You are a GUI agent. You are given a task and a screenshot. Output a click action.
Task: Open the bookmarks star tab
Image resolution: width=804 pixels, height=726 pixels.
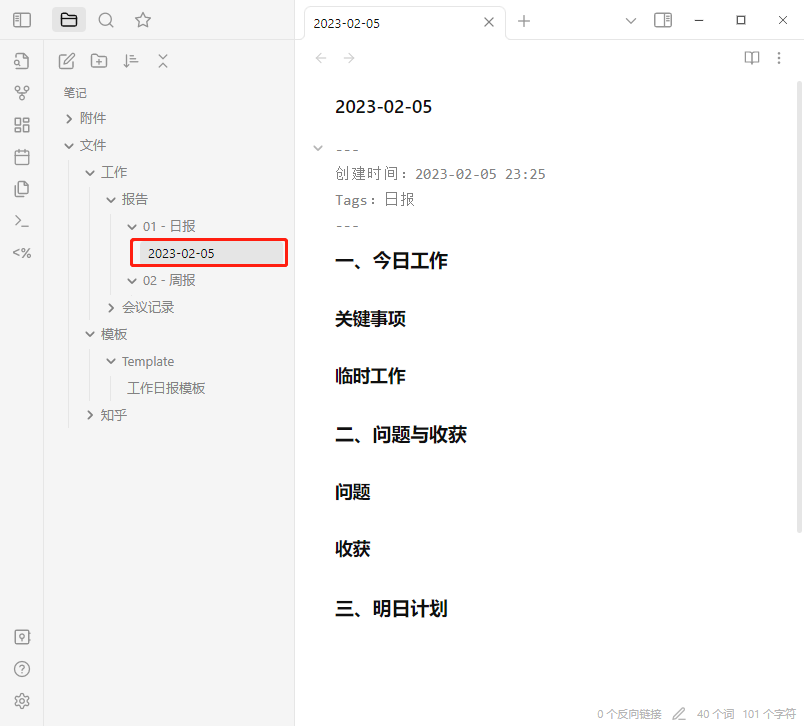click(143, 20)
